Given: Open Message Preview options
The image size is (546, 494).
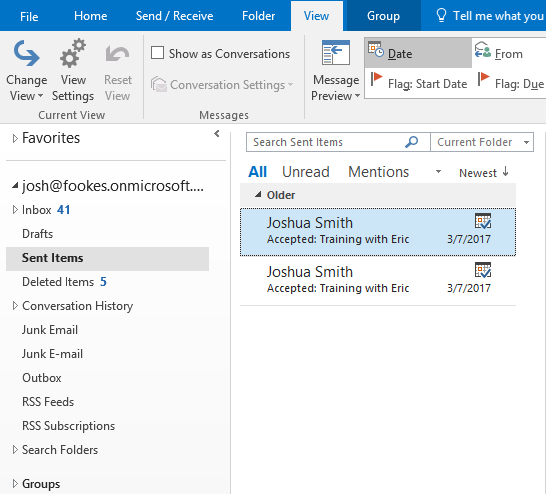Looking at the screenshot, I should (336, 71).
